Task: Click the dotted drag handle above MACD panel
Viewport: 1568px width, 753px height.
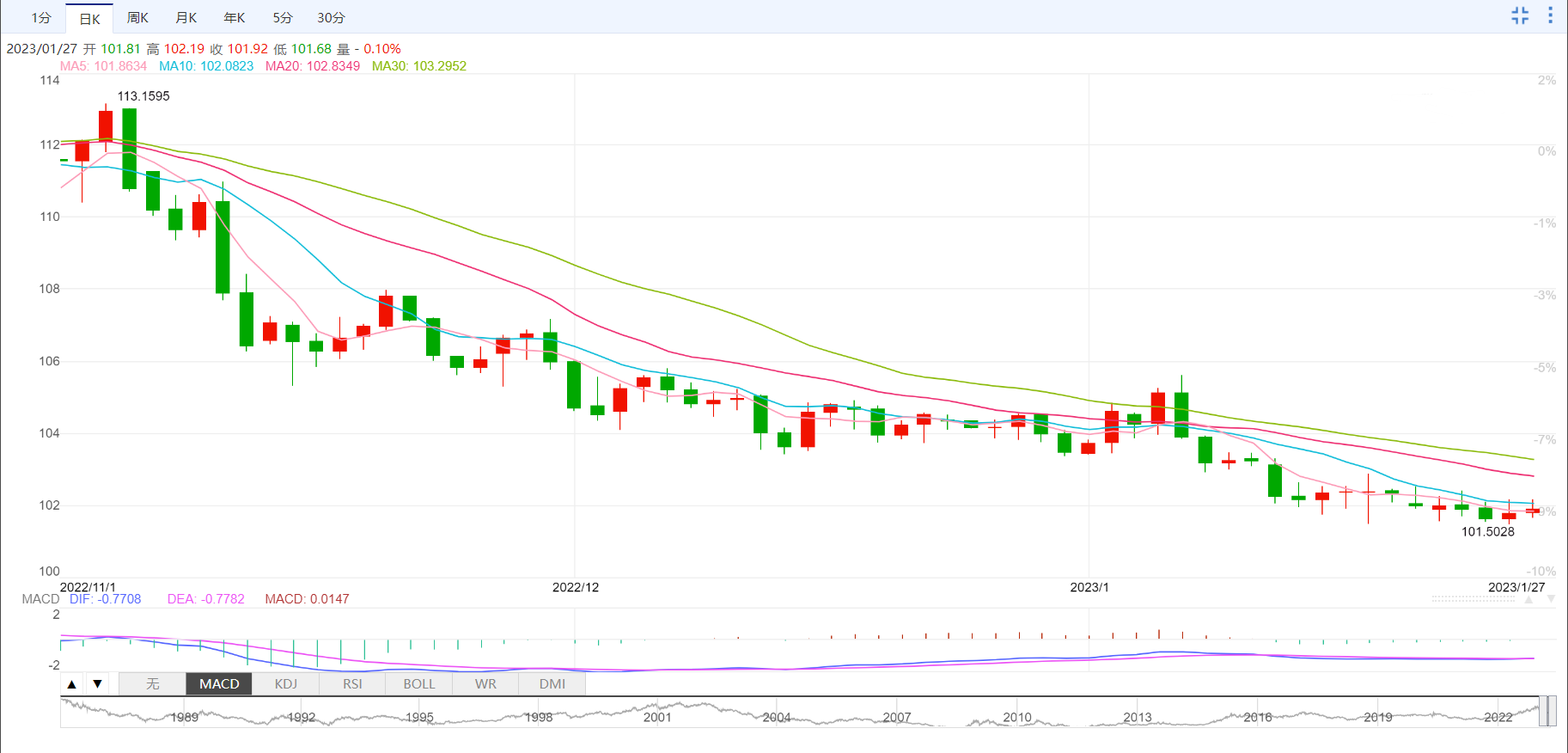Action: (1473, 599)
